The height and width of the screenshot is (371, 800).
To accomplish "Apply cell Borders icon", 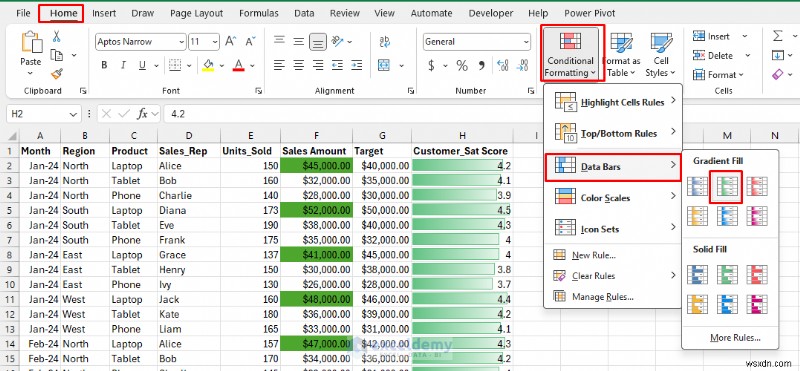I will tap(175, 65).
